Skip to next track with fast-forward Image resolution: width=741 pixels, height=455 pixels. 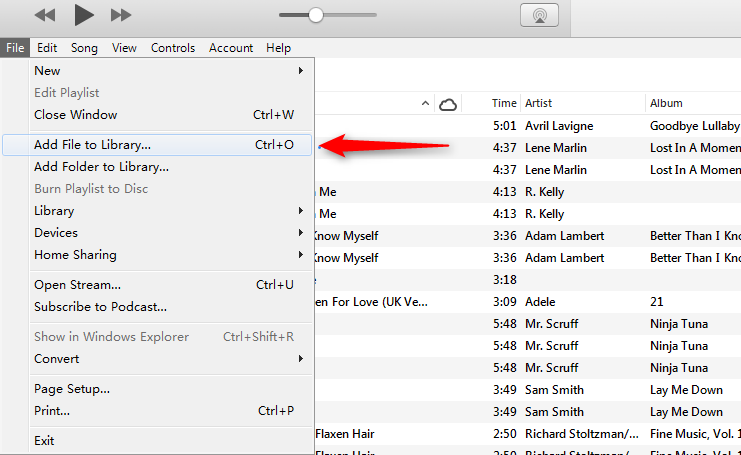coord(121,15)
